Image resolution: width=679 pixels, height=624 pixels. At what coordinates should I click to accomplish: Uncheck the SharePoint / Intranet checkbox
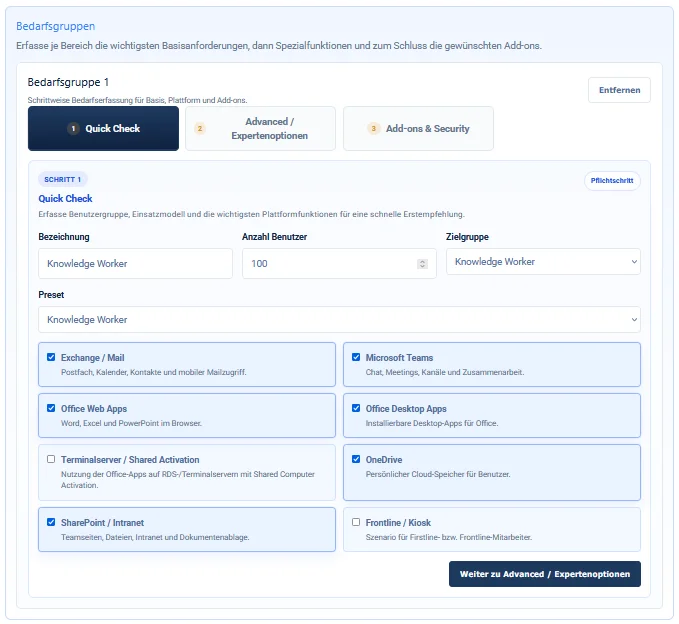tap(51, 521)
